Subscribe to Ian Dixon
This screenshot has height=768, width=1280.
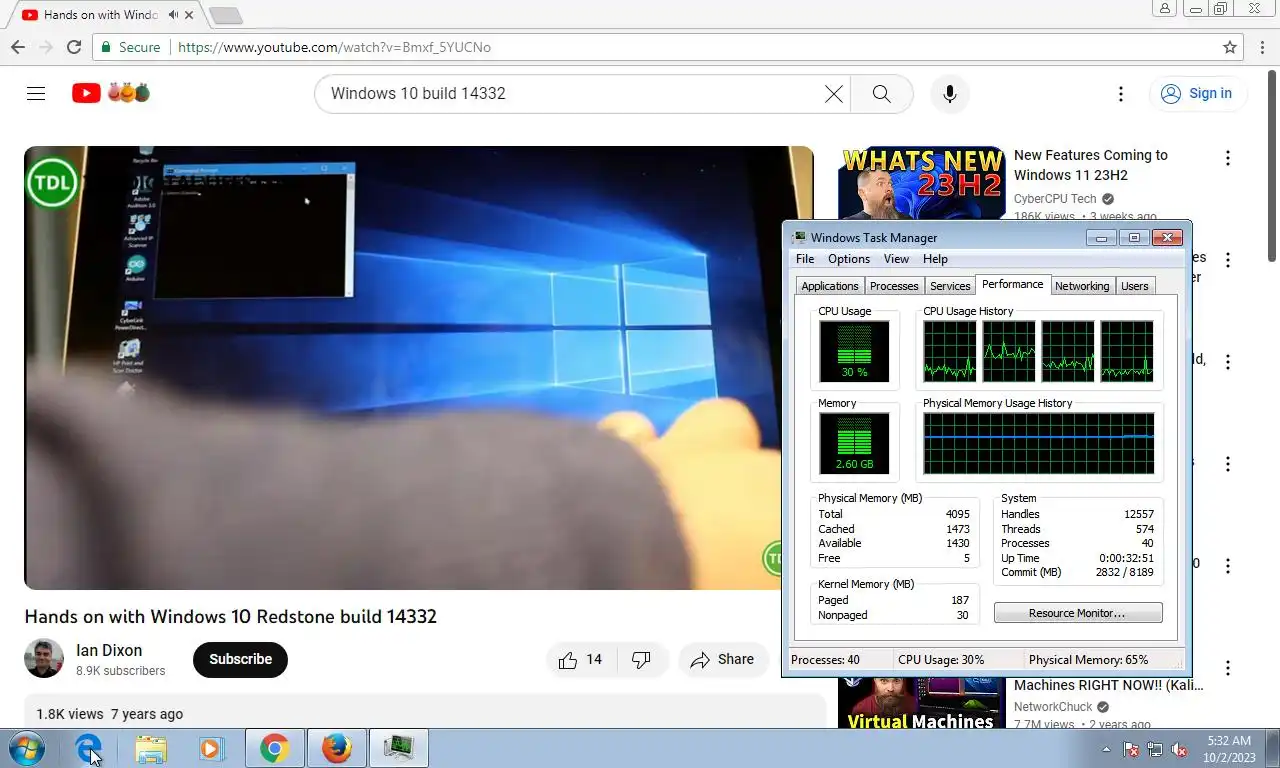[x=240, y=659]
